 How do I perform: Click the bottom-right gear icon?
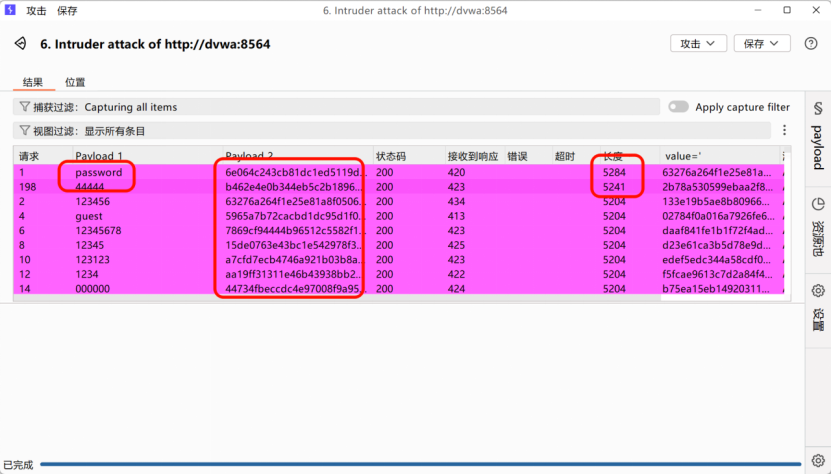pyautogui.click(x=817, y=460)
